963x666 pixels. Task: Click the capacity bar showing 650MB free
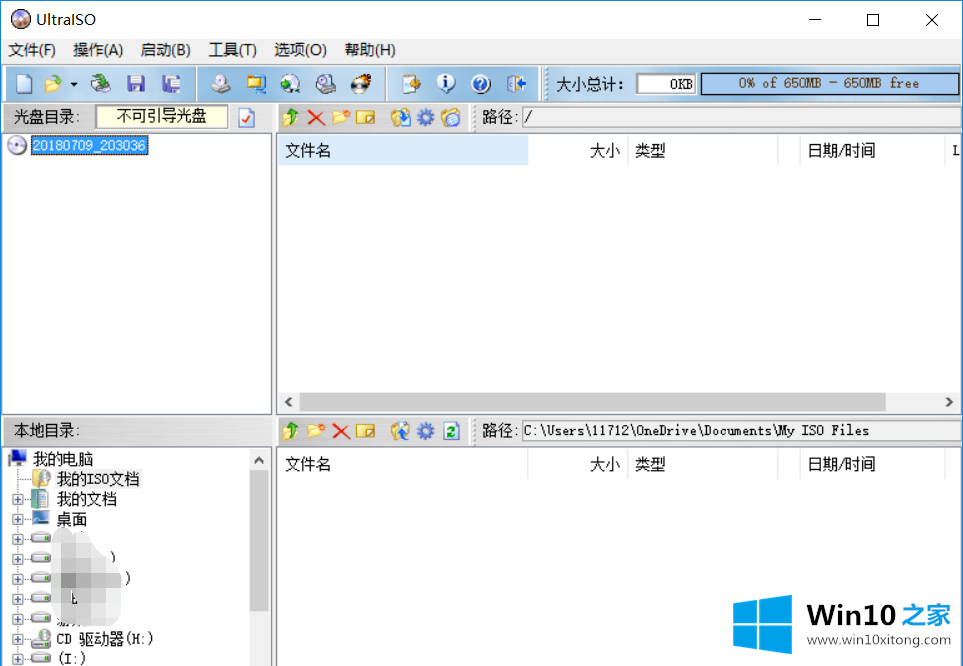tap(829, 84)
